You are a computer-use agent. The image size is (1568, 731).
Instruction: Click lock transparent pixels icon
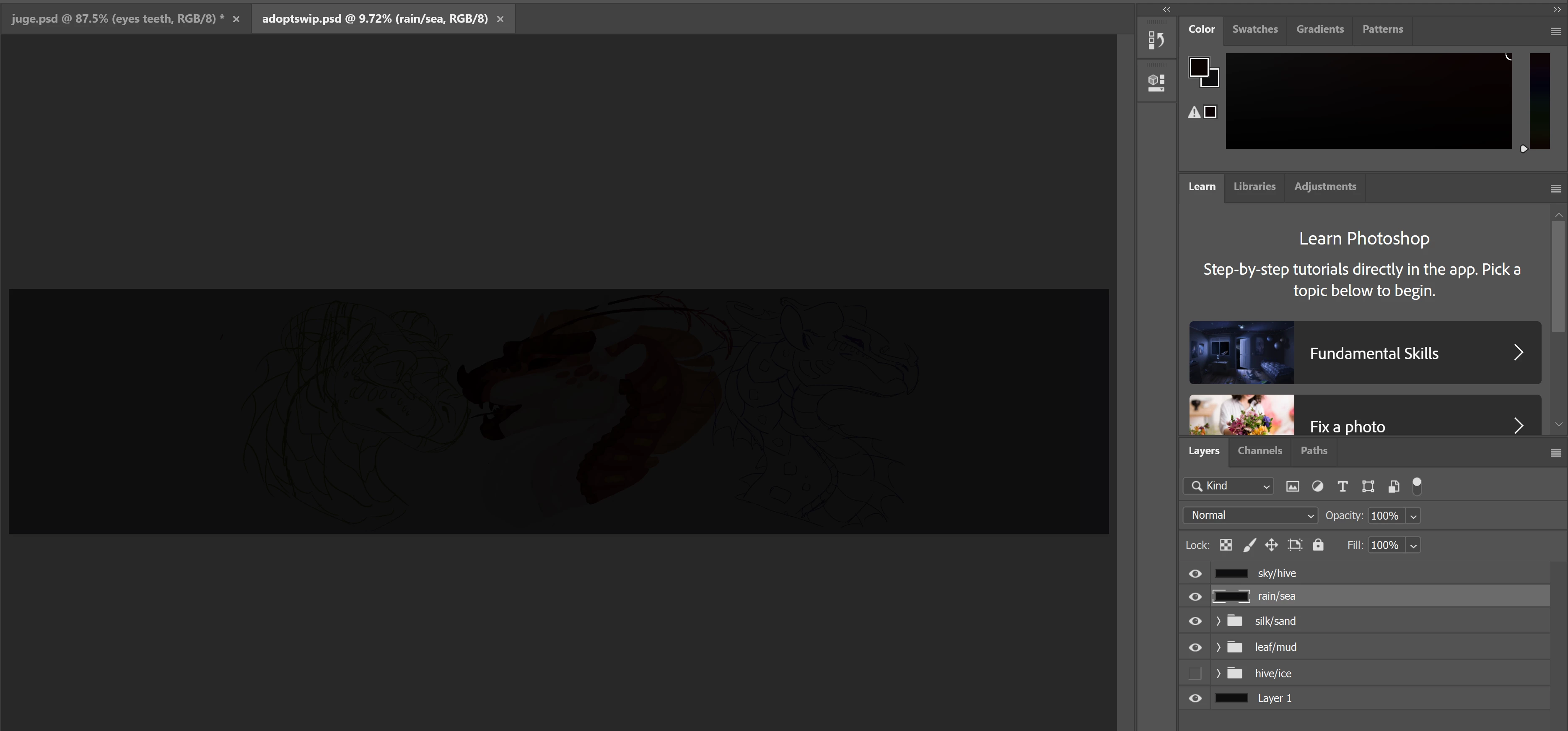[1225, 545]
